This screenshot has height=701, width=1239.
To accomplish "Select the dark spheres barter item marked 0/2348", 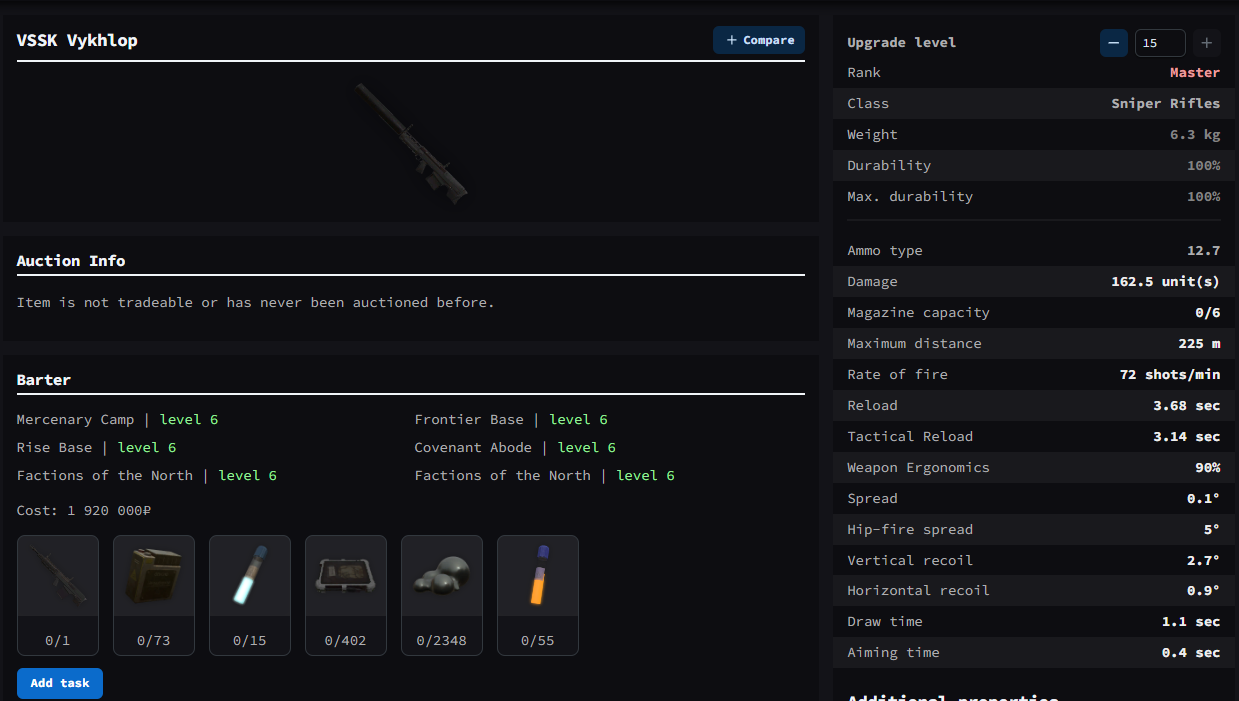I will 442,595.
